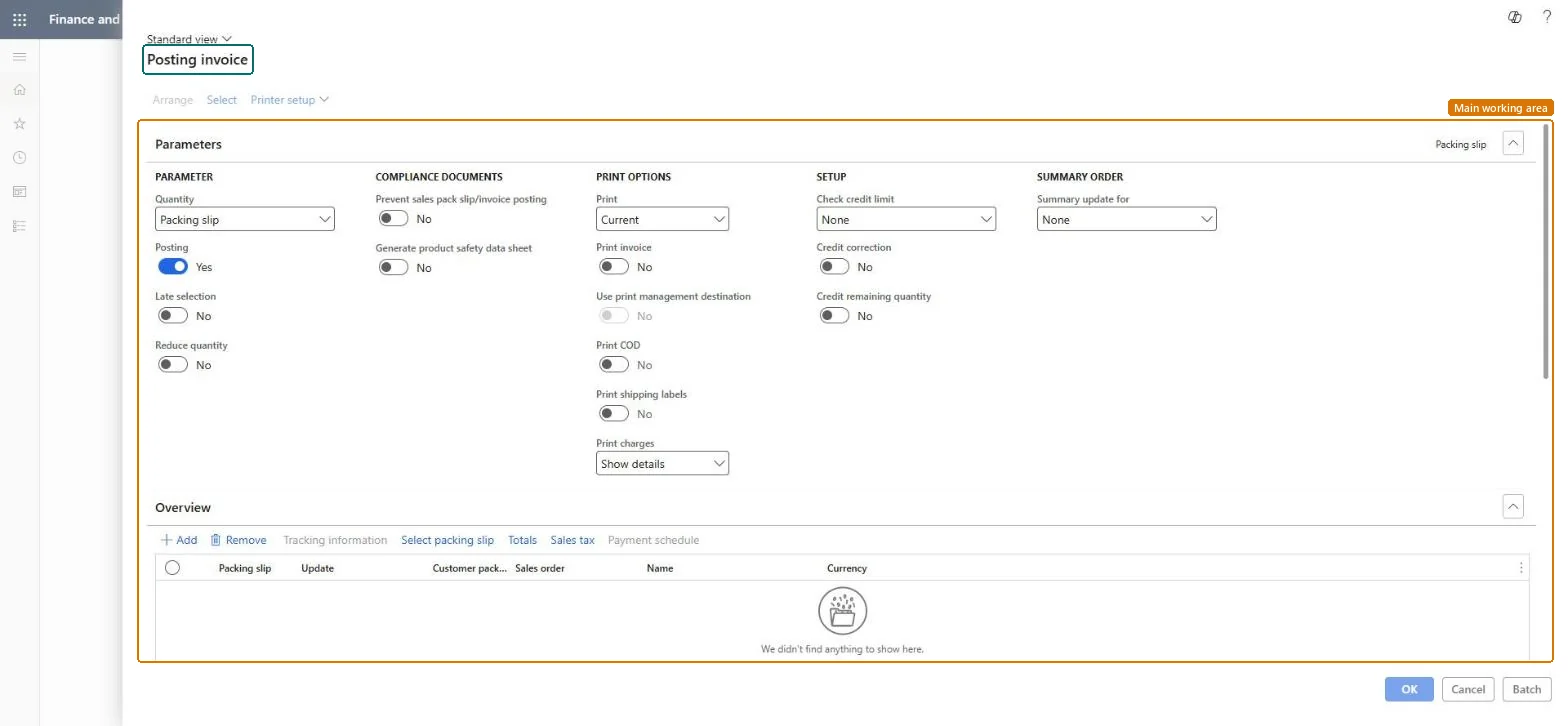This screenshot has height=726, width=1568.
Task: Click the vertical scrollbar of the form
Action: [x=1546, y=250]
